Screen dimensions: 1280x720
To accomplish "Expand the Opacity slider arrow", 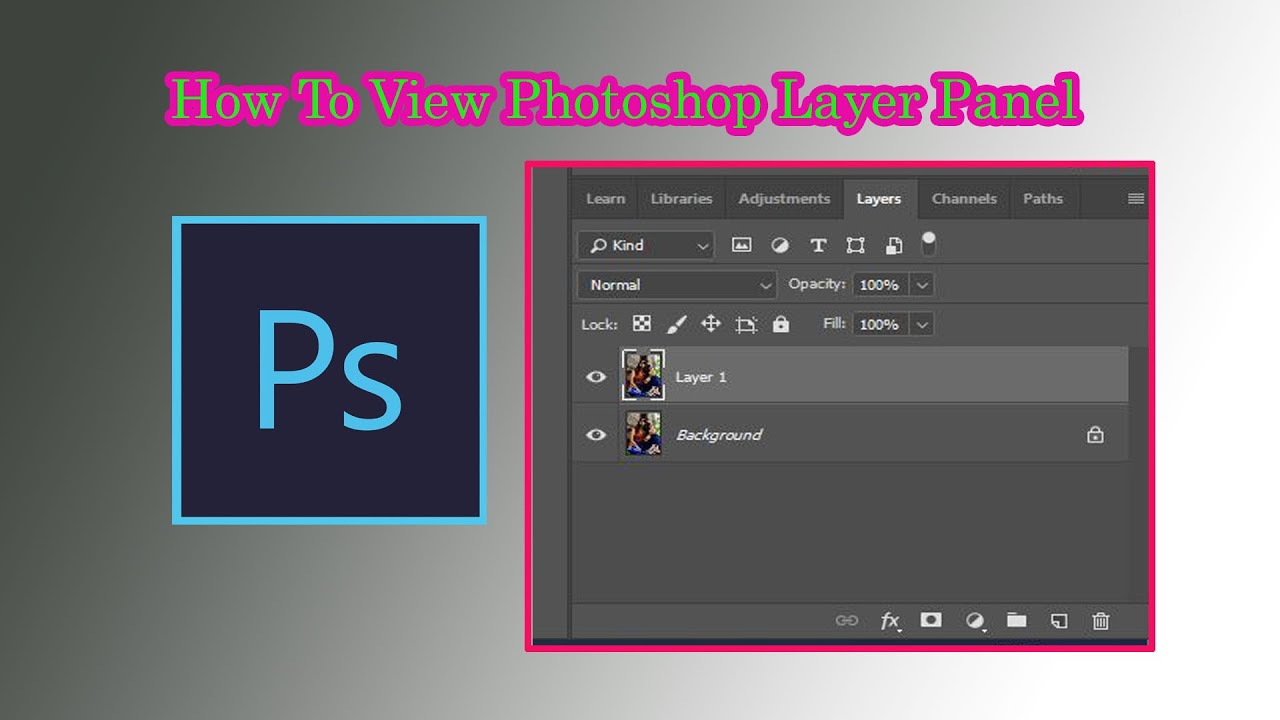I will click(923, 285).
